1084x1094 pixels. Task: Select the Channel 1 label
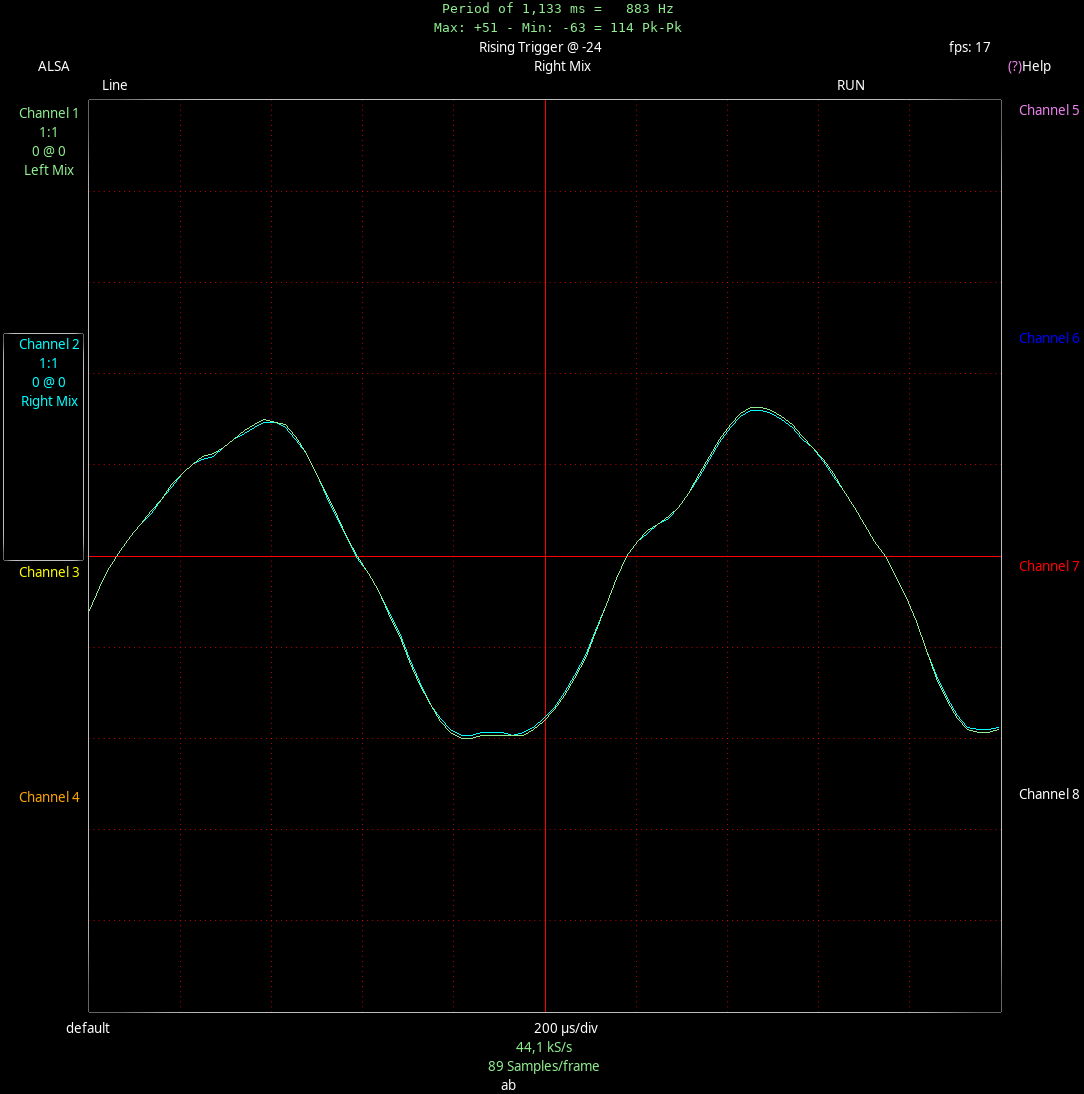coord(49,113)
